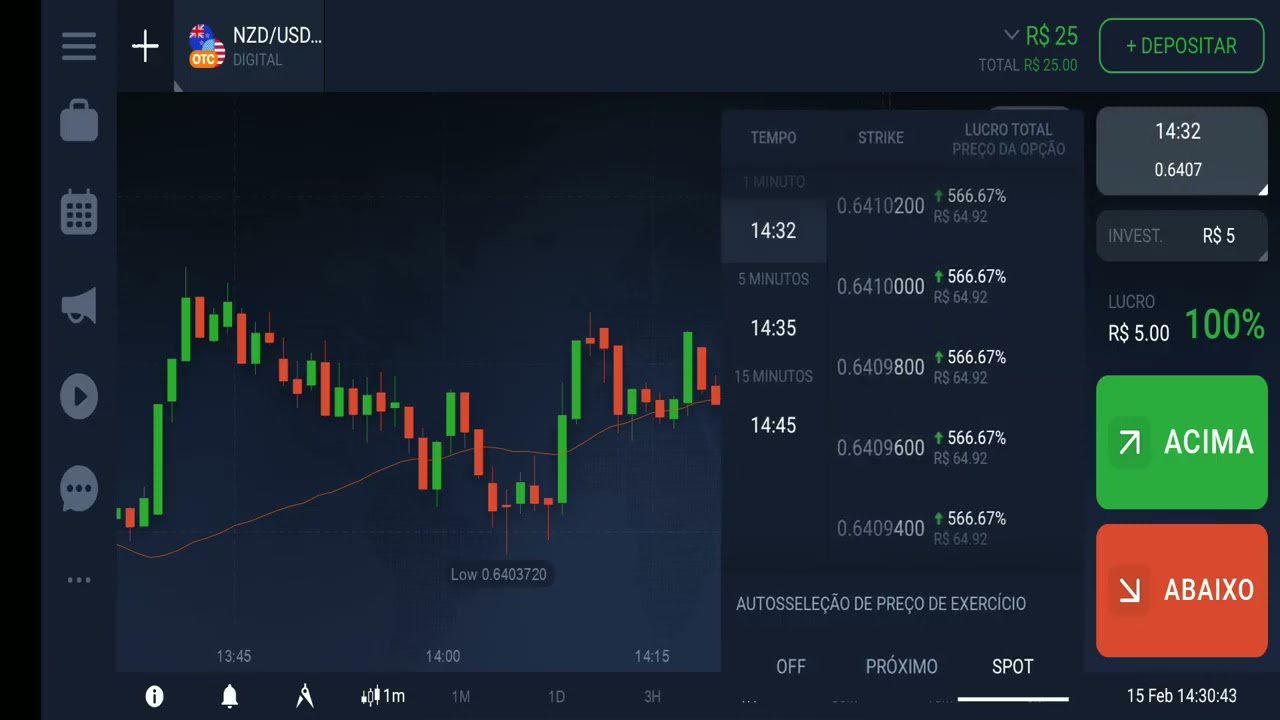Click the info icon in bottom bar

coord(154,695)
